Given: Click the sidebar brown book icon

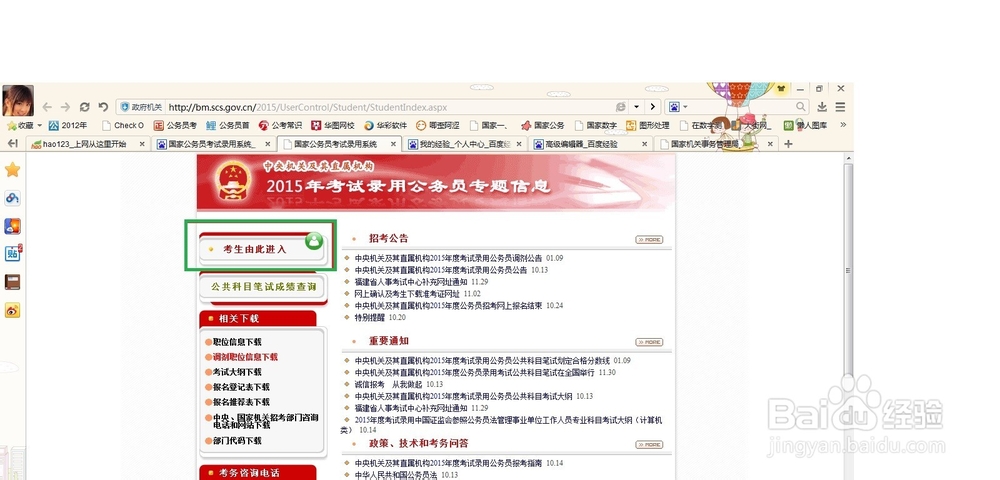Looking at the screenshot, I should coord(12,282).
